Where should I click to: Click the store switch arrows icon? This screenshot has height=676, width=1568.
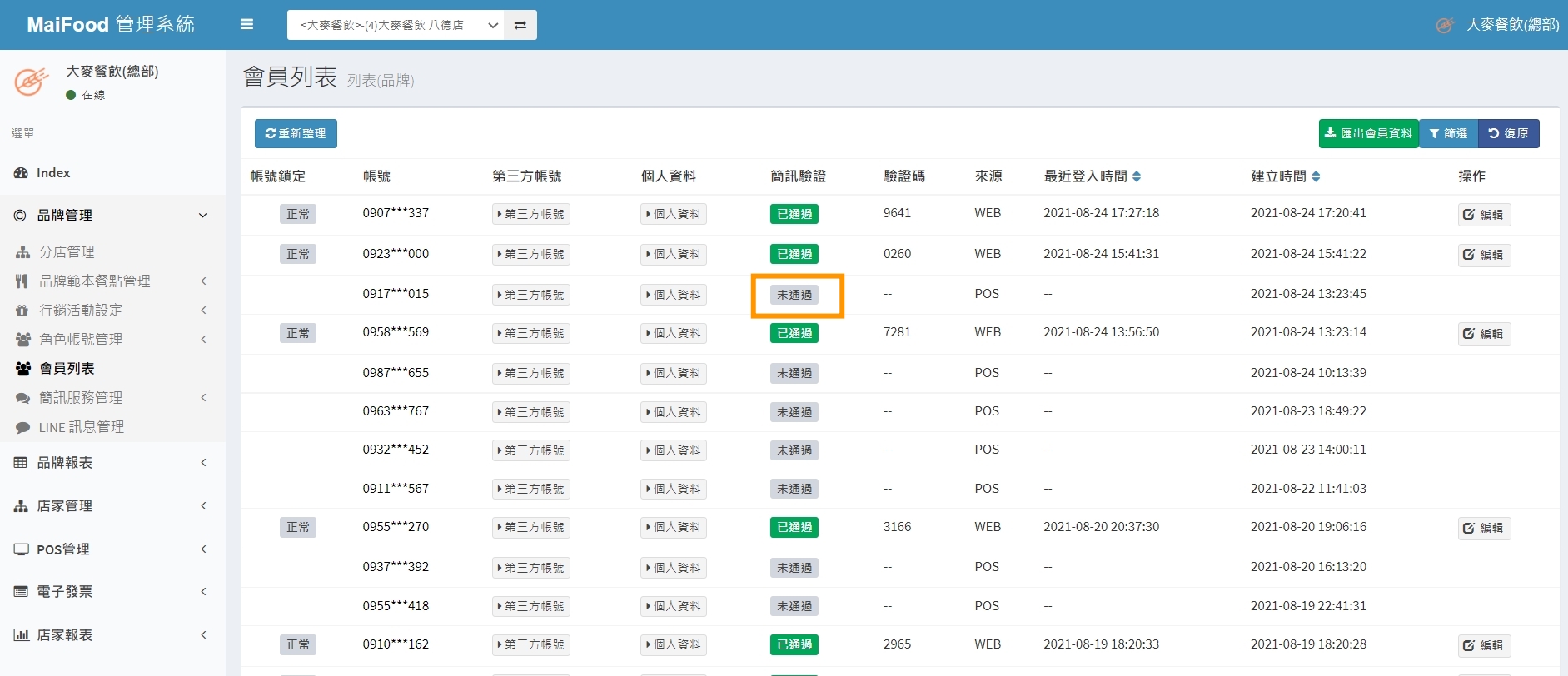(x=520, y=25)
